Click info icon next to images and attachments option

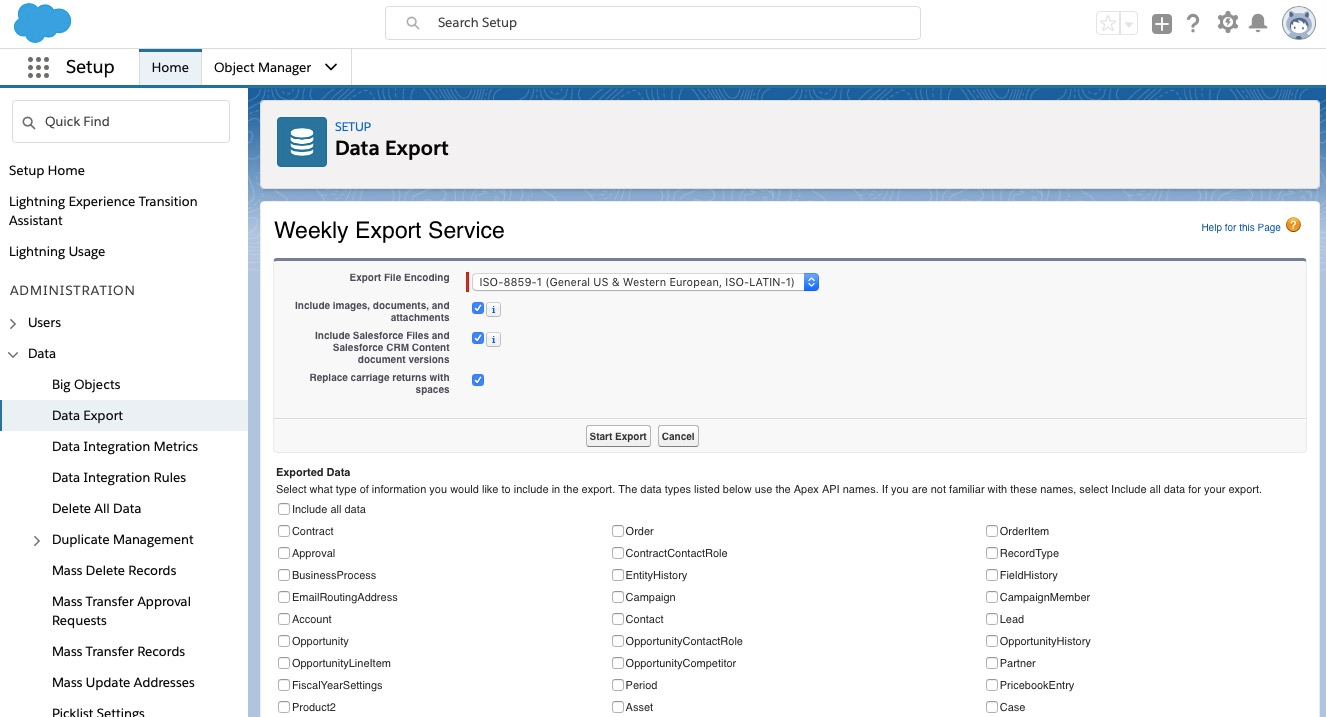(x=494, y=310)
